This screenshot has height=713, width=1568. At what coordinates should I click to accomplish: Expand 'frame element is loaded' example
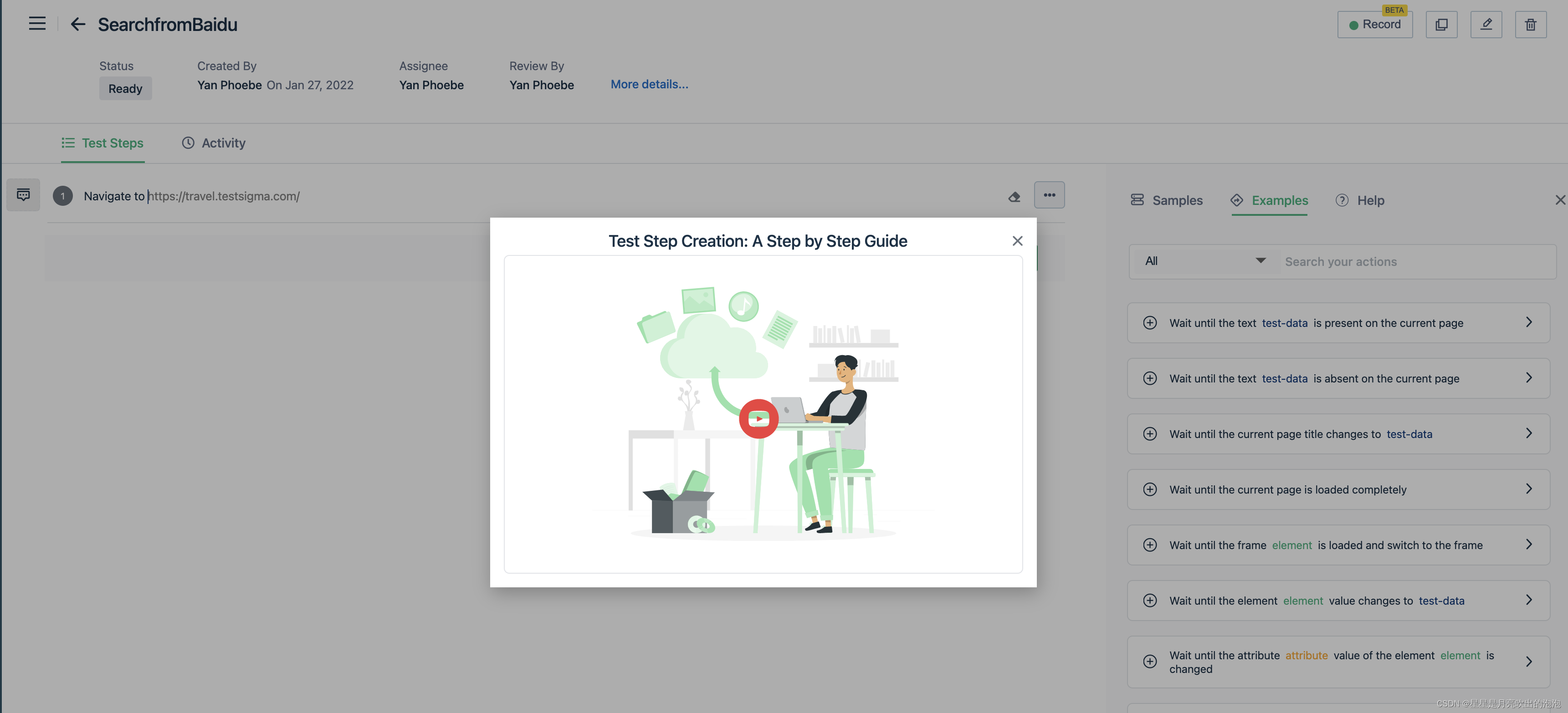[x=1528, y=545]
